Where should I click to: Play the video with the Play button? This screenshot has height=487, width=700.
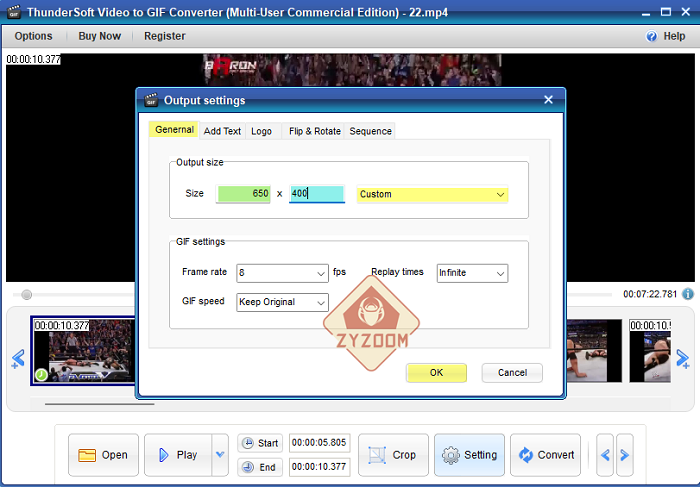[178, 455]
